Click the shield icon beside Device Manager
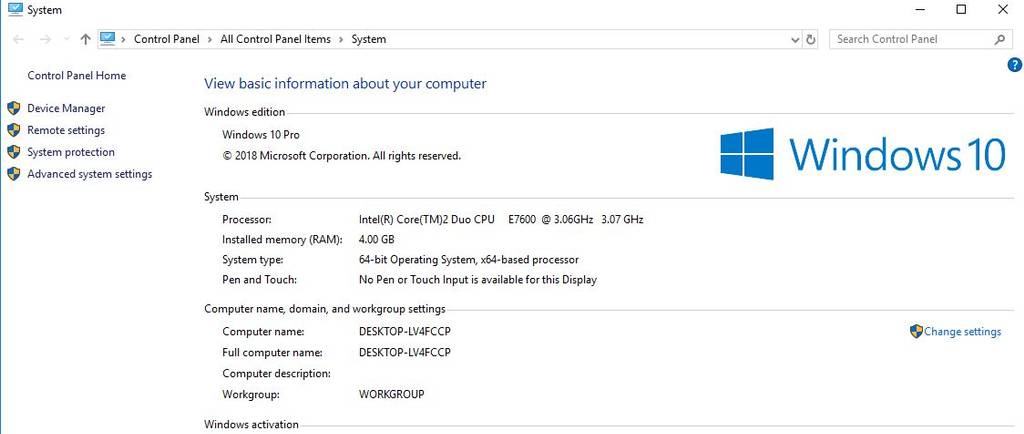This screenshot has height=434, width=1024. pyautogui.click(x=14, y=108)
